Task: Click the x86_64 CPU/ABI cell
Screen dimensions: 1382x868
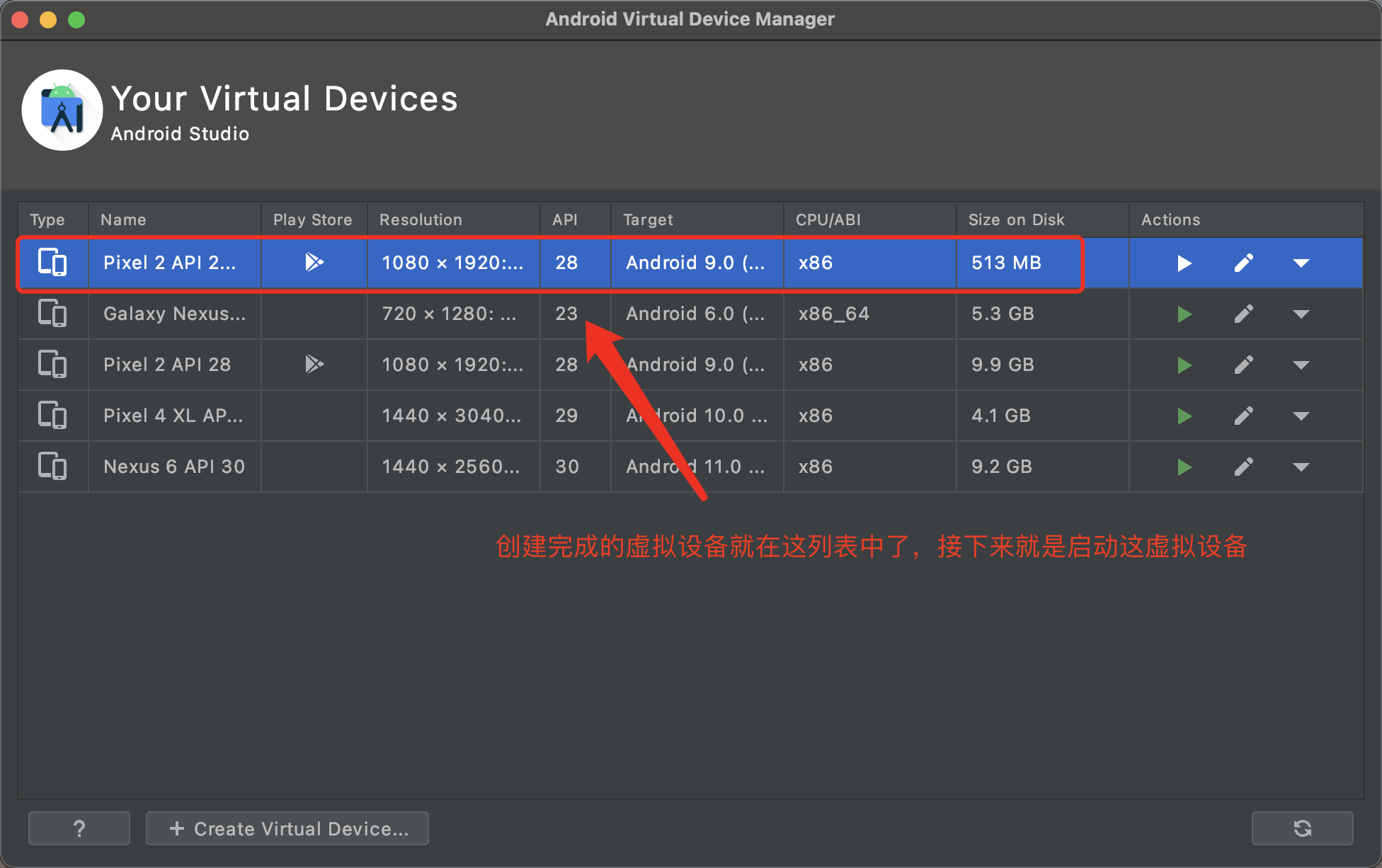Action: point(870,314)
